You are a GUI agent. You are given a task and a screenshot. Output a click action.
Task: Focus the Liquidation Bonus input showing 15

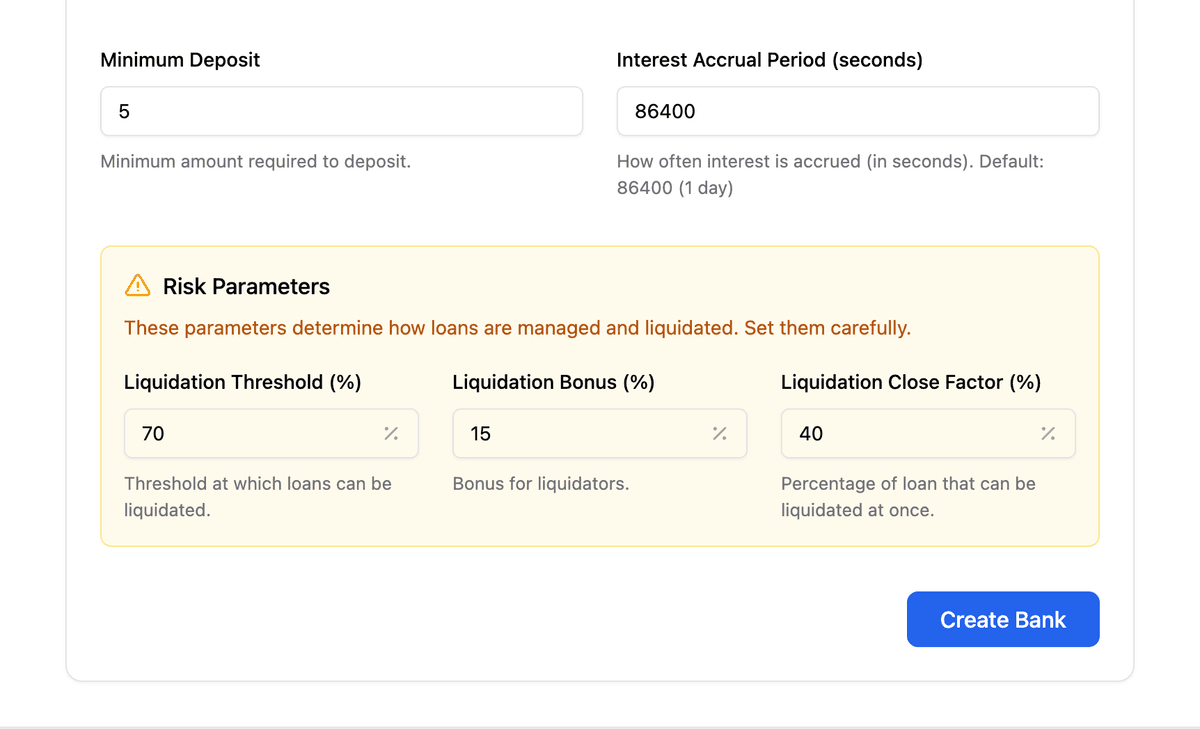tap(580, 434)
